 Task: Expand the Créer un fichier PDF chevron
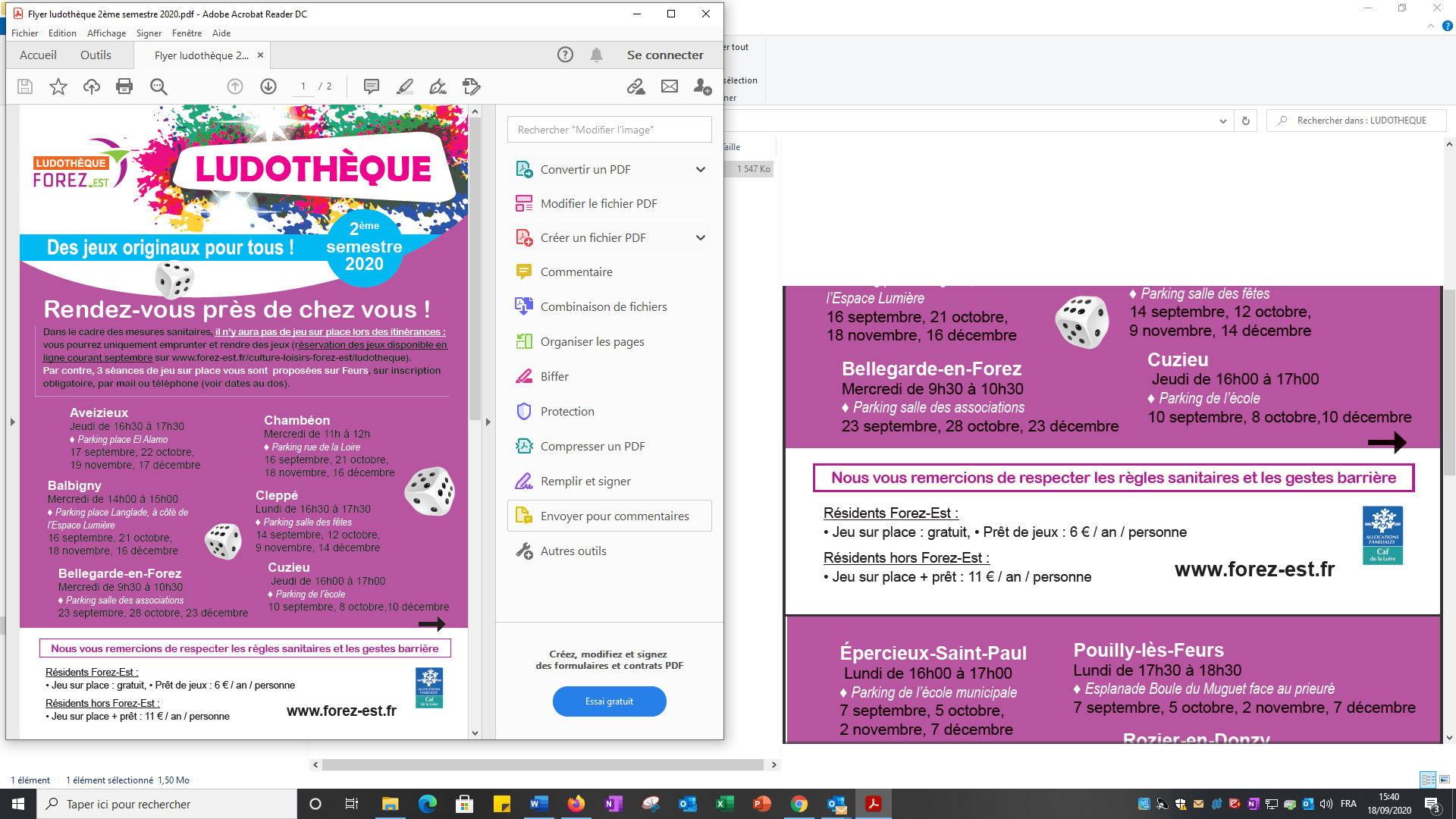pyautogui.click(x=701, y=237)
